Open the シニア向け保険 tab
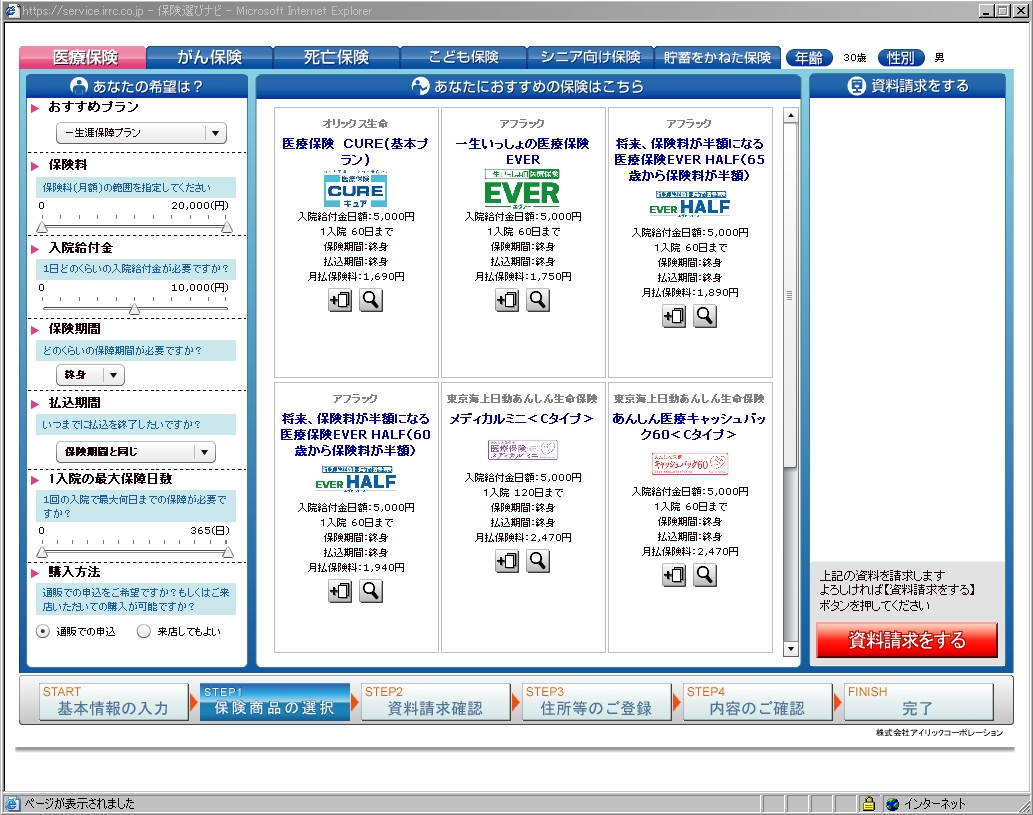This screenshot has width=1033, height=815. click(590, 57)
